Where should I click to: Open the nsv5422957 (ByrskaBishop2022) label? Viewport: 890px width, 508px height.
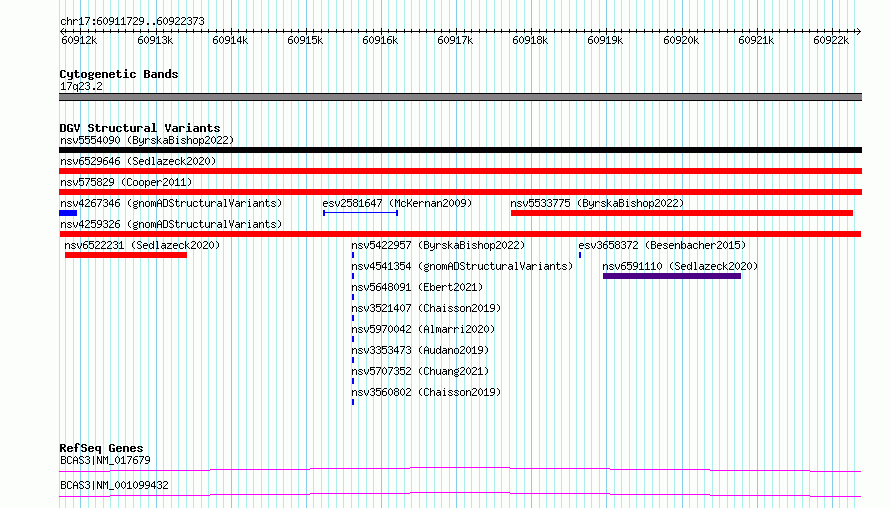pyautogui.click(x=438, y=245)
